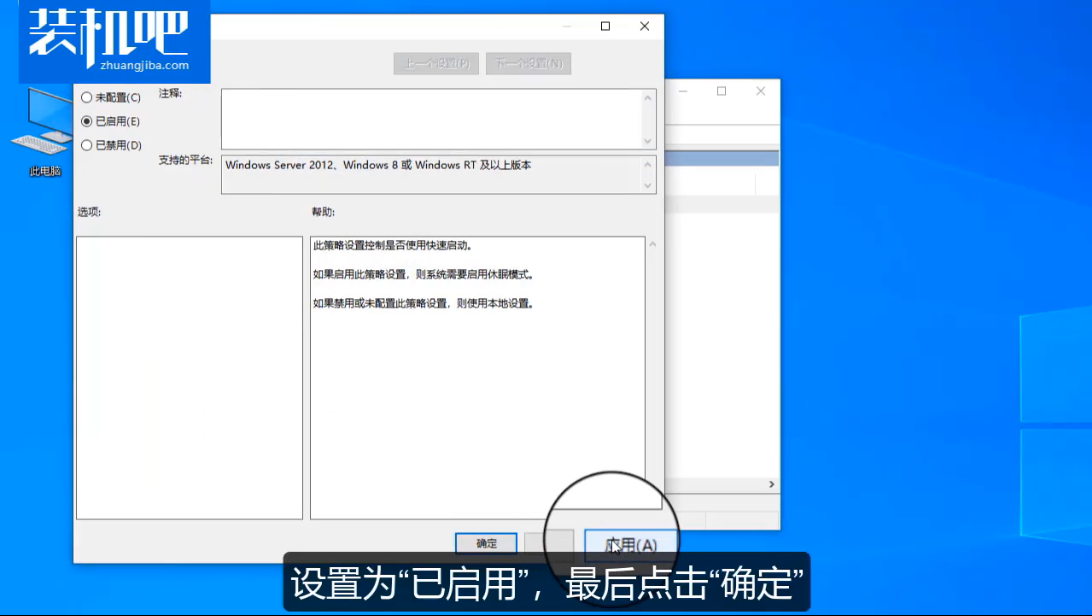Select the 未配置(C) radio button
The height and width of the screenshot is (616, 1092).
(87, 98)
